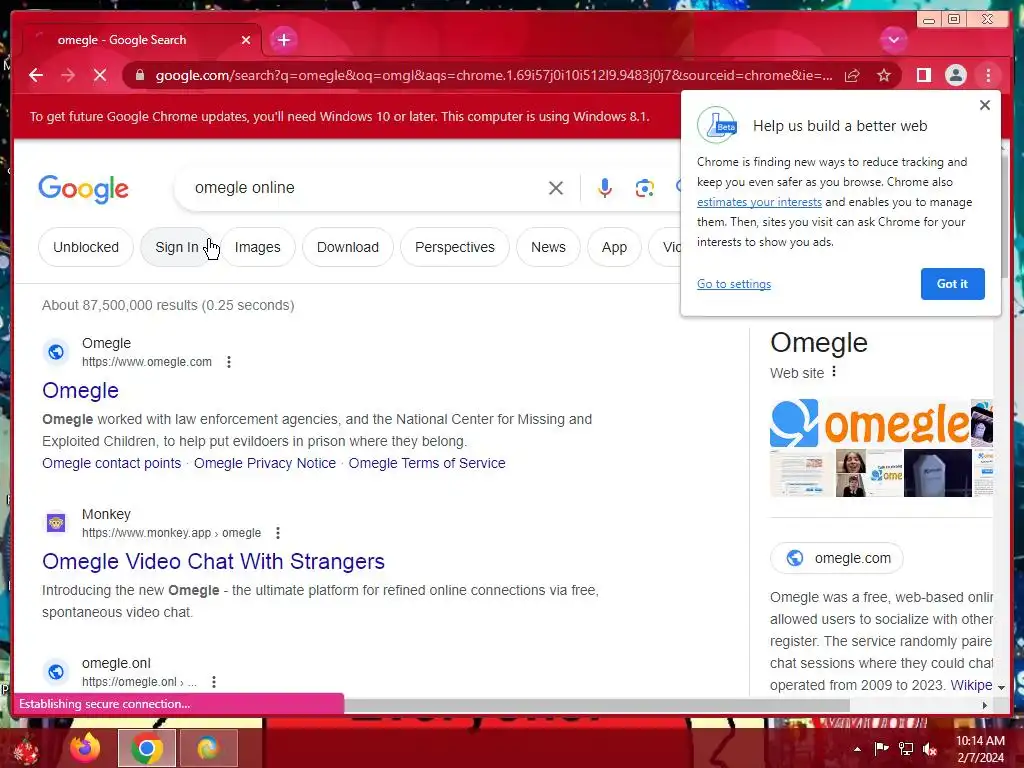Click the omegle.com result globe favicon
Image resolution: width=1024 pixels, height=768 pixels.
point(56,351)
